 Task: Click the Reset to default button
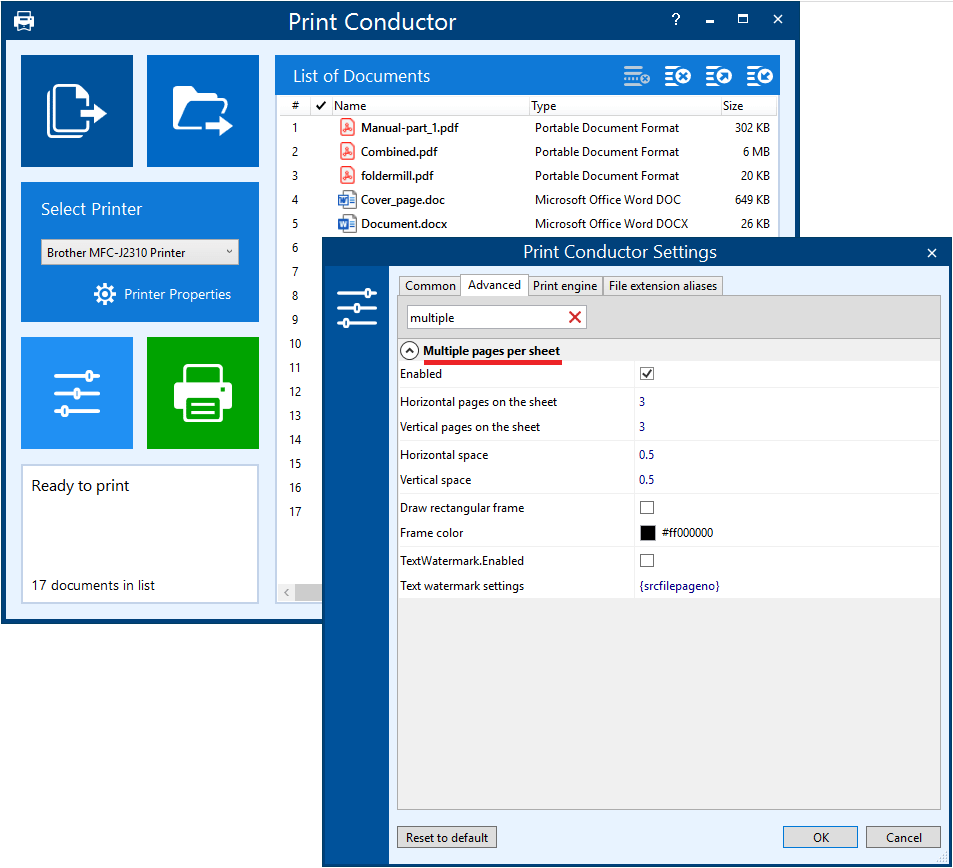447,837
